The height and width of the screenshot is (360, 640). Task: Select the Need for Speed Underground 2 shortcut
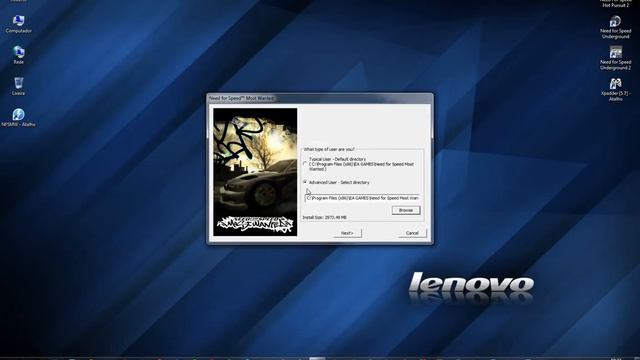(x=616, y=58)
